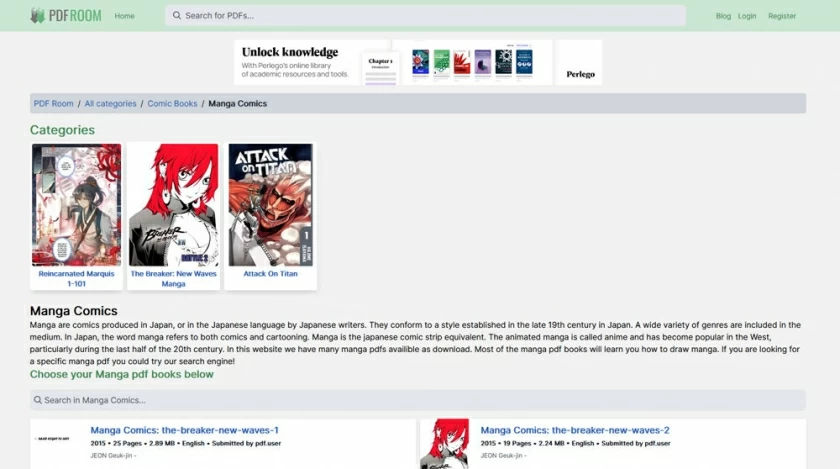Click the the-breaker-new-waves-2 thumbnail
This screenshot has height=469, width=840.
click(x=445, y=444)
